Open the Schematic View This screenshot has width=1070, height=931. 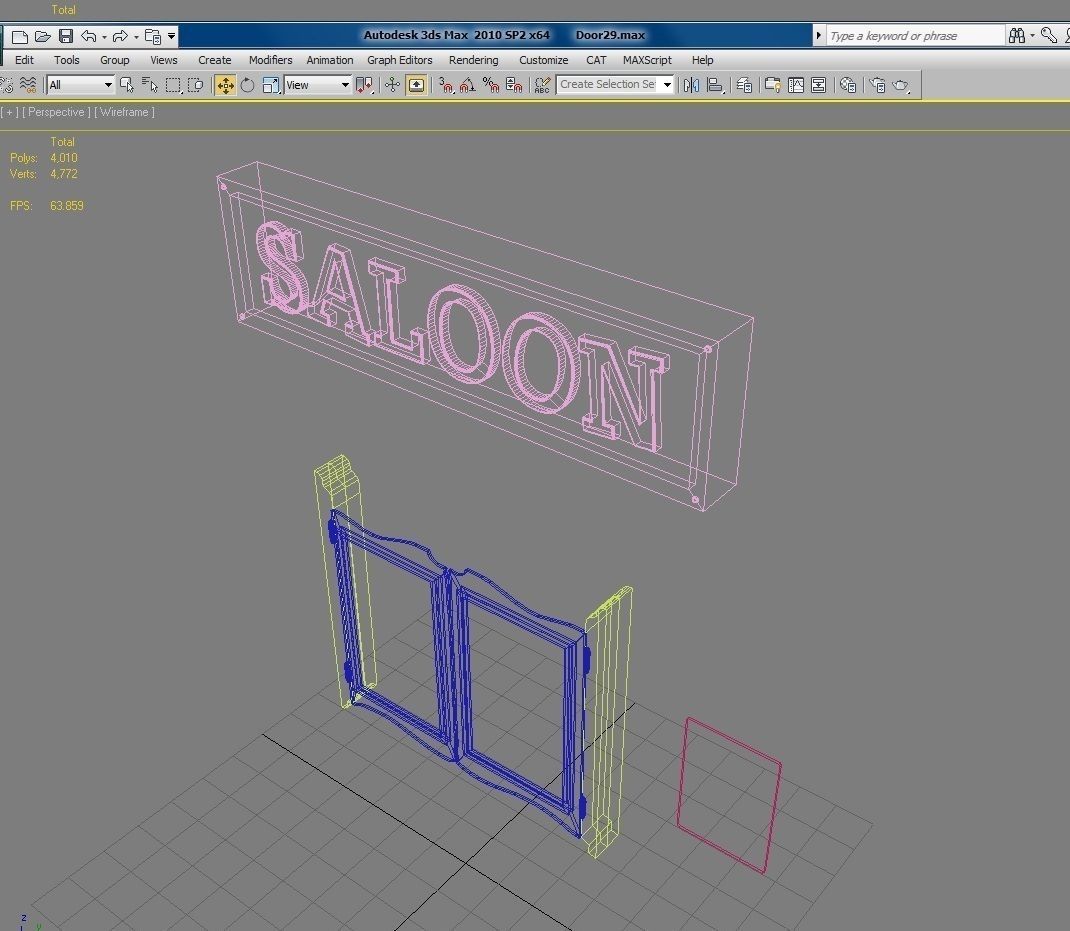click(818, 85)
